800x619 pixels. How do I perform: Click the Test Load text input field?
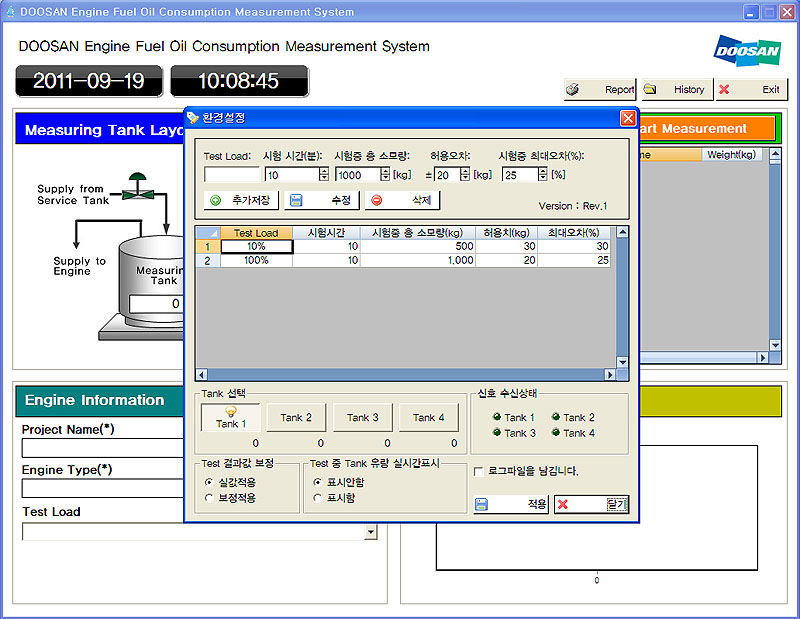[231, 175]
